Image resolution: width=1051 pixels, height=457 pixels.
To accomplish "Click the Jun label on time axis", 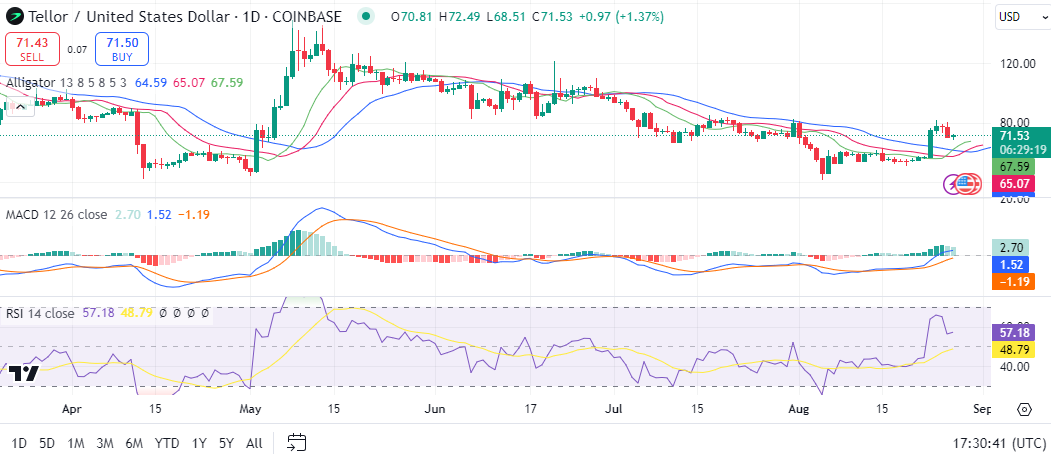I will 436,408.
